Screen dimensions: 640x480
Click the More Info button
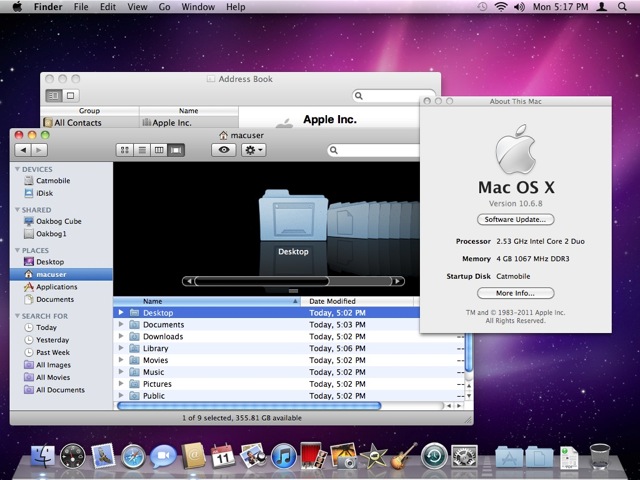(x=516, y=293)
